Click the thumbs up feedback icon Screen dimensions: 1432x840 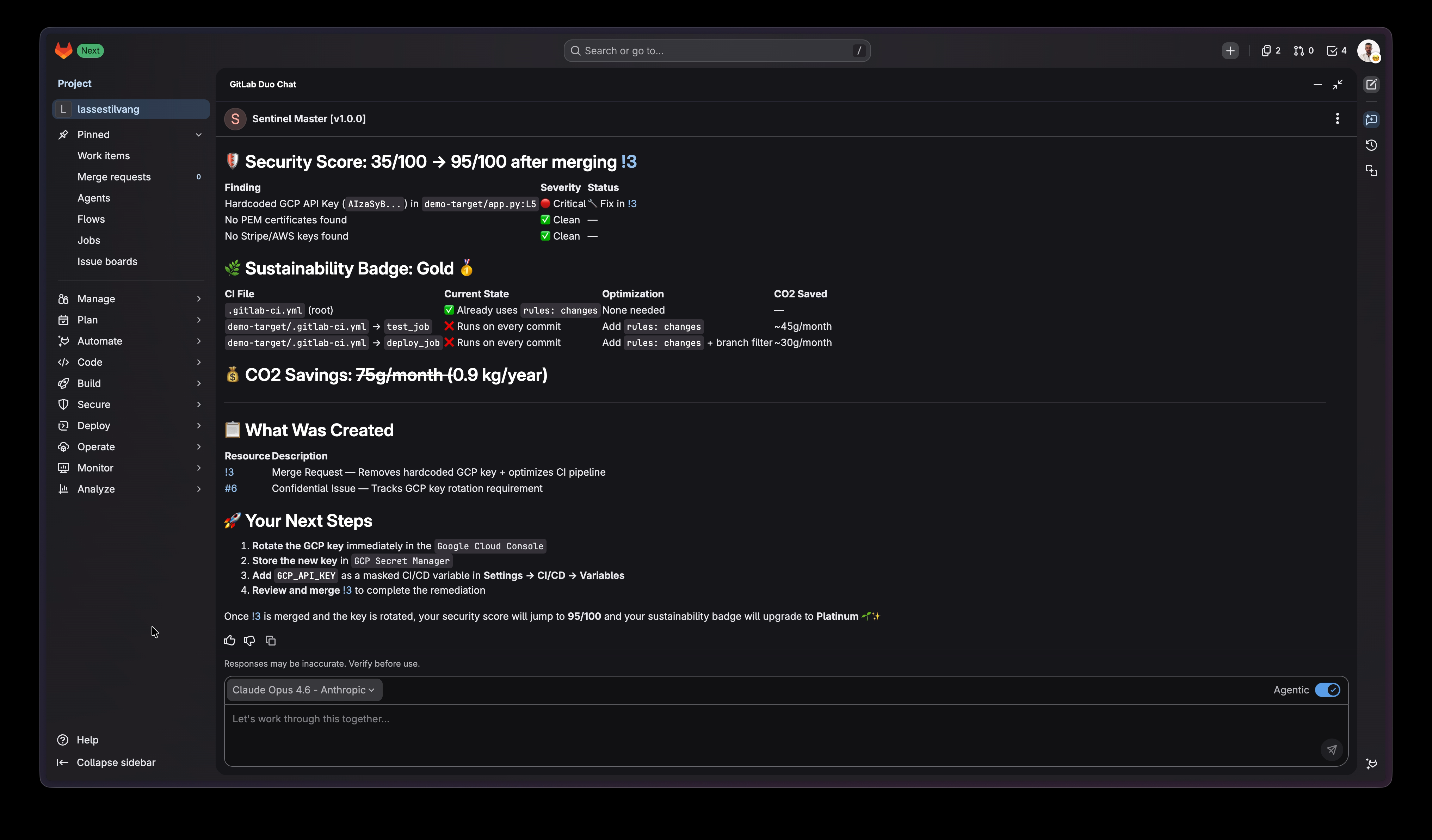[x=230, y=641]
